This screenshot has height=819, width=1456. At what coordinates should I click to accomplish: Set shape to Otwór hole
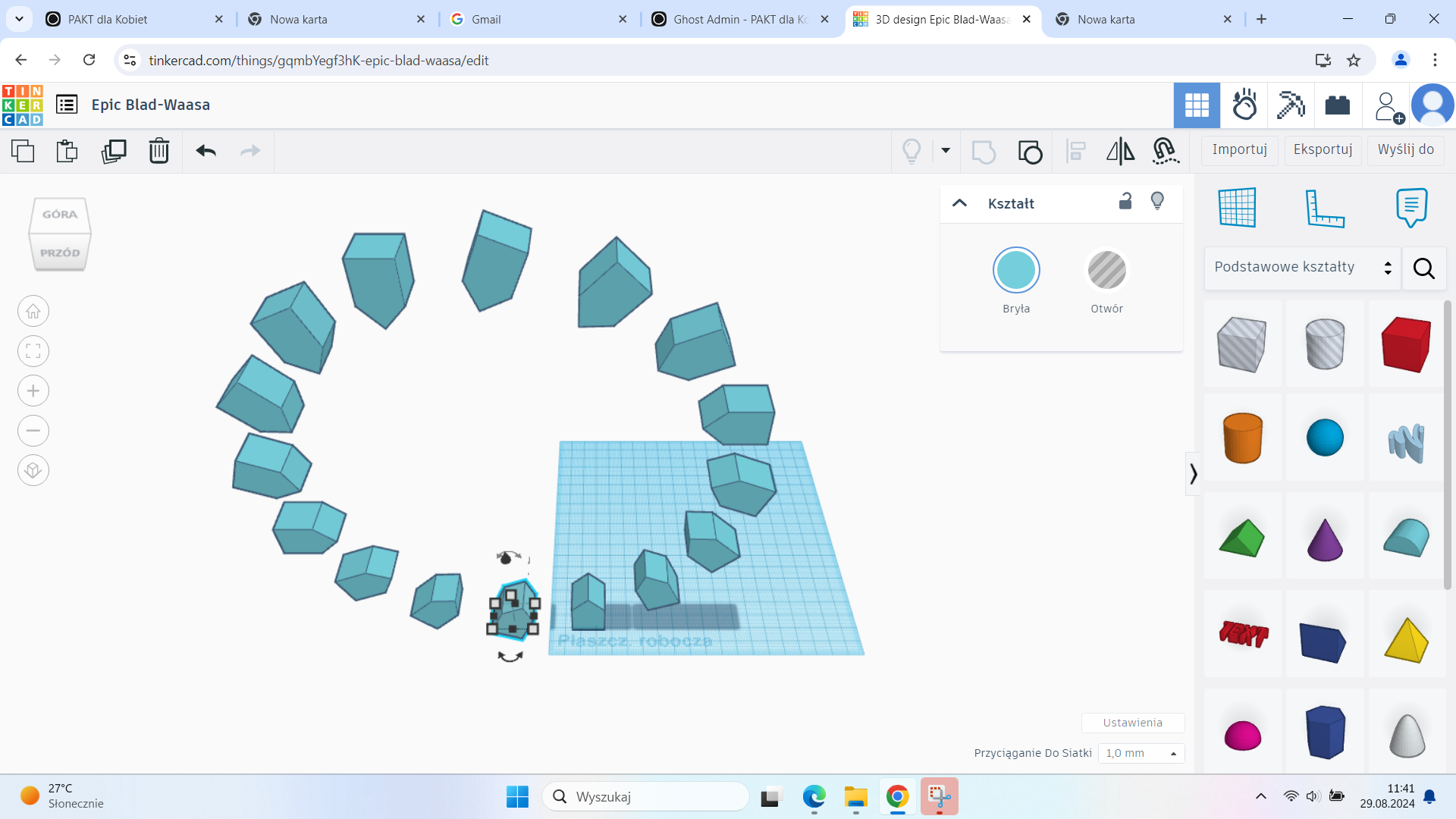(x=1106, y=270)
